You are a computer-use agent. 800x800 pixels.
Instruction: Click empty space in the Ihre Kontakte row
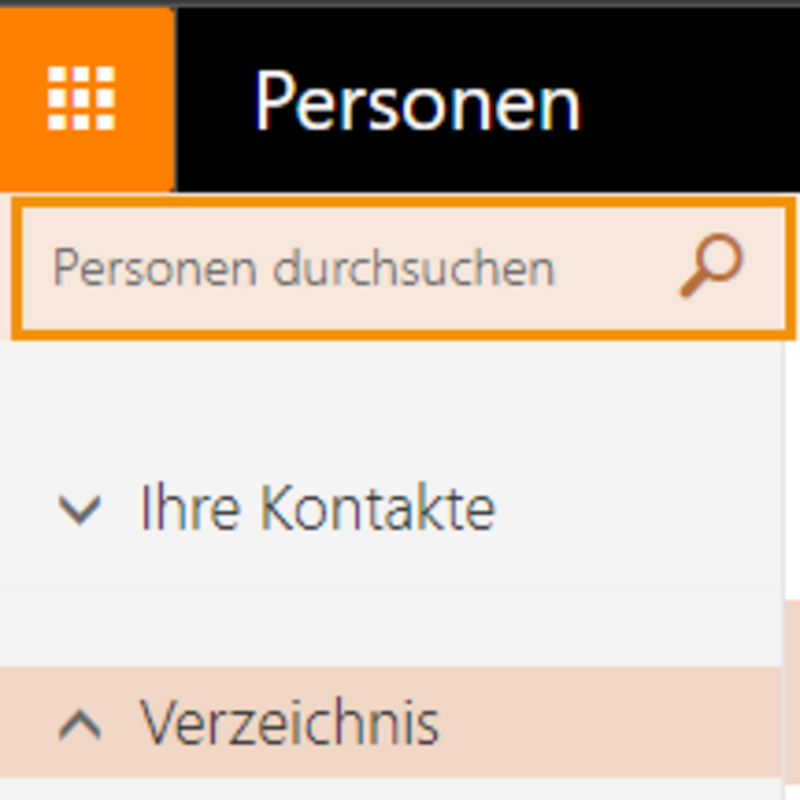(638, 509)
